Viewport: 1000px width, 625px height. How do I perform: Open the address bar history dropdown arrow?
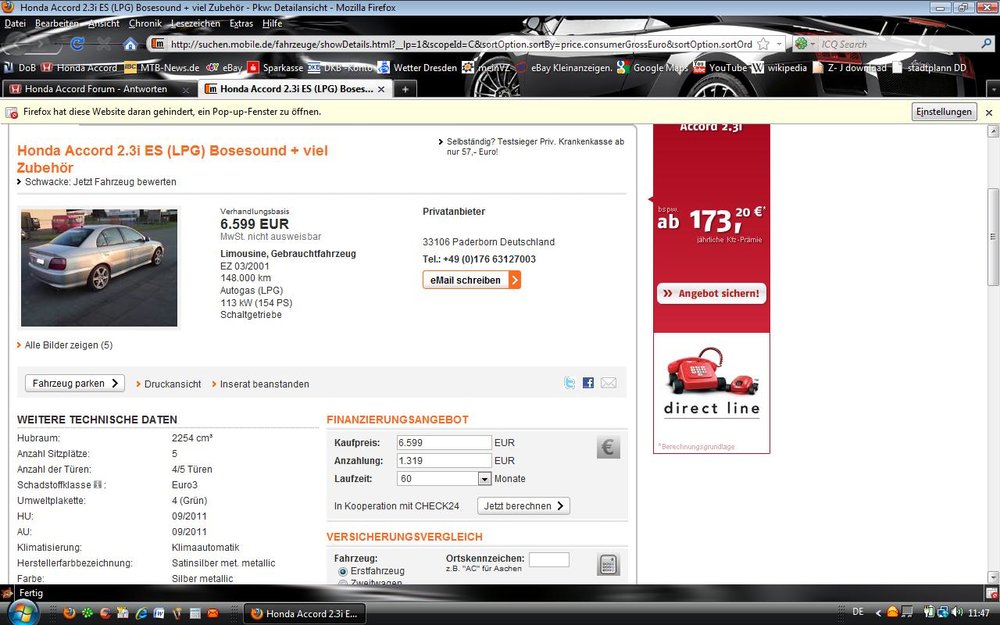click(778, 44)
